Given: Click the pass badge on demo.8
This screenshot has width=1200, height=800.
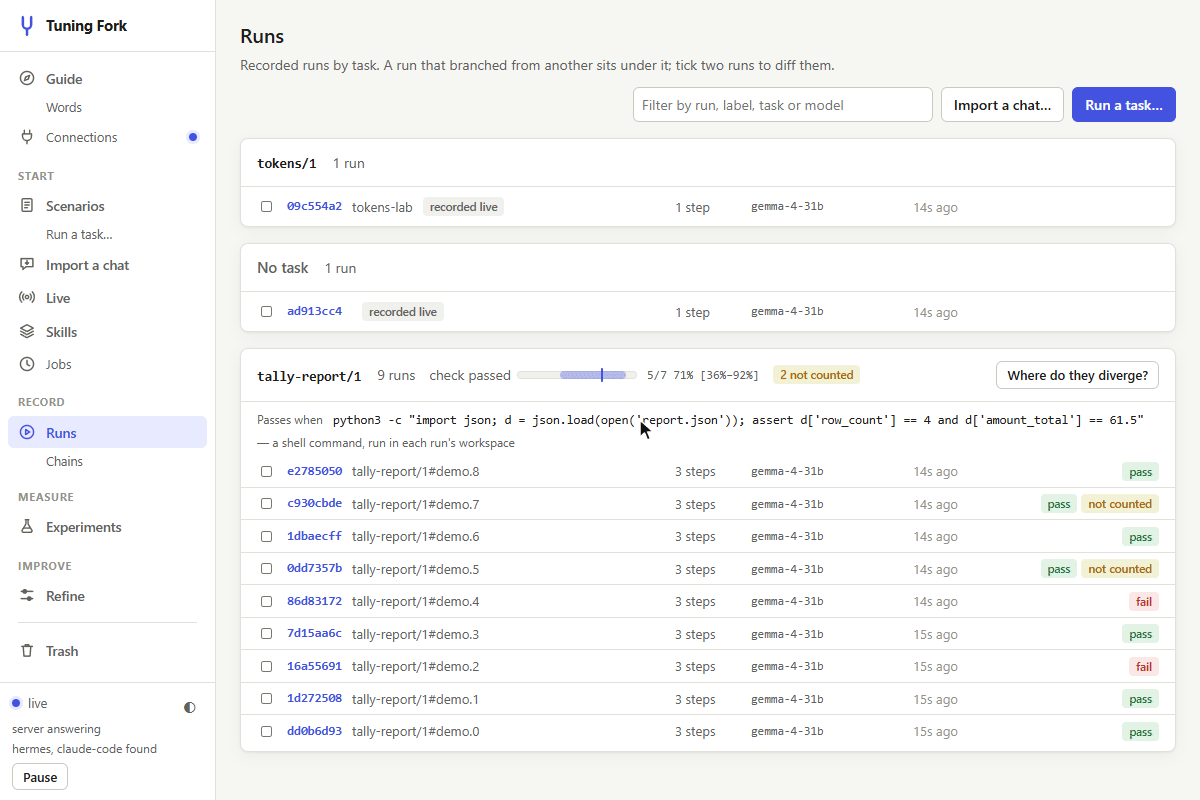Looking at the screenshot, I should click(1140, 472).
